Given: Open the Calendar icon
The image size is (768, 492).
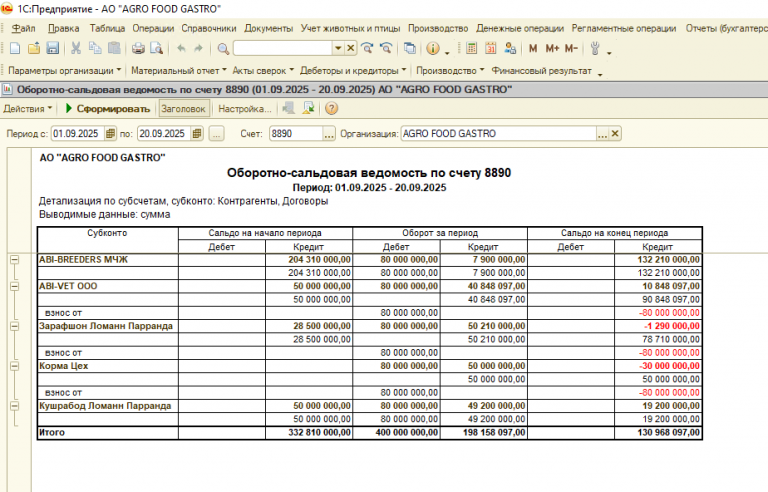Looking at the screenshot, I should [490, 48].
